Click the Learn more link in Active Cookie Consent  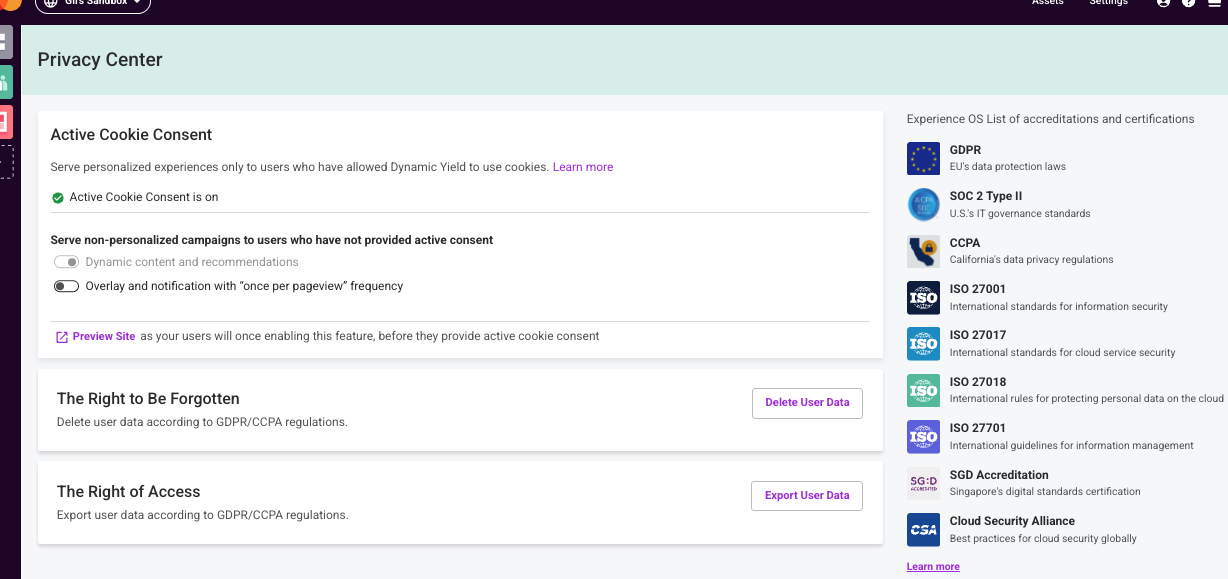pos(583,167)
